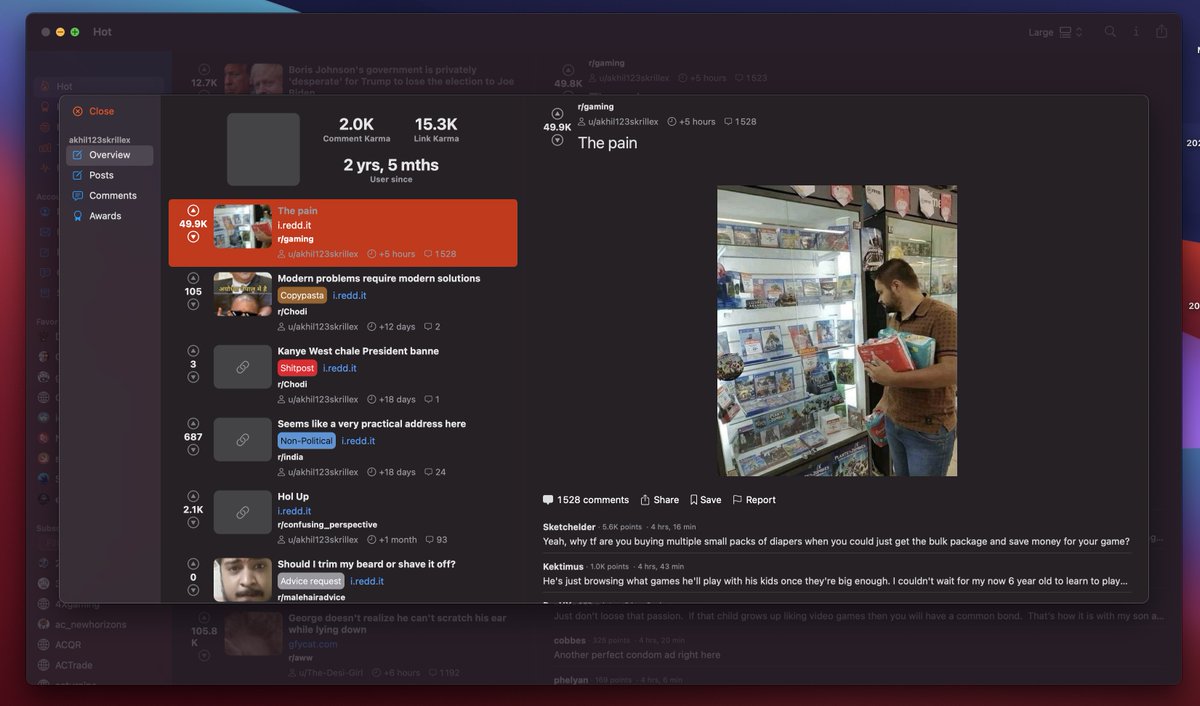
Task: Downvote 'Should I trim my beard' post
Action: tap(193, 590)
